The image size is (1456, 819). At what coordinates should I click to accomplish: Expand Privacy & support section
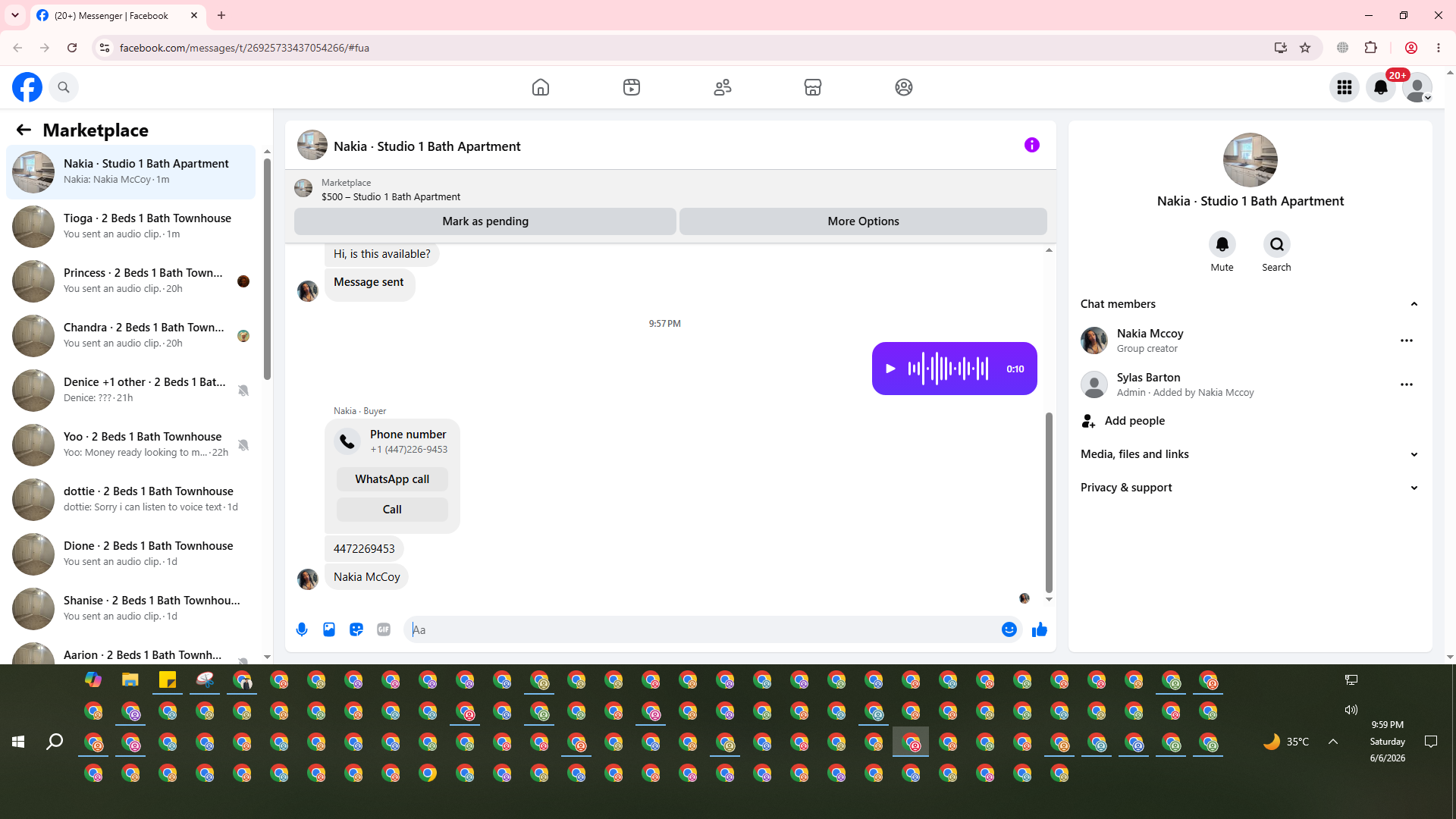1250,488
